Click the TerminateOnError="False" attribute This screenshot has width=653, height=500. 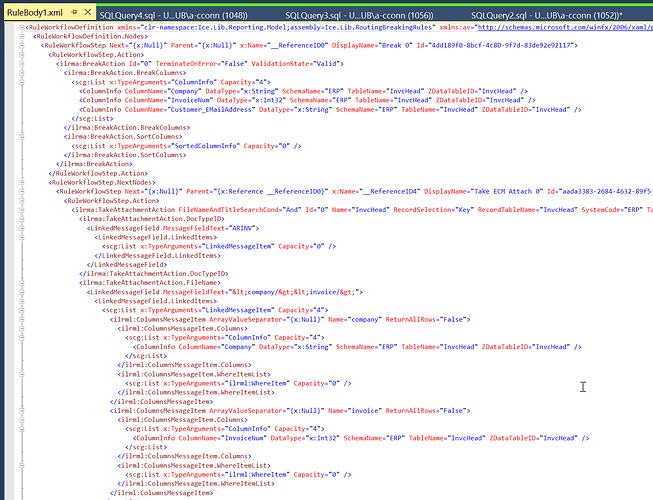[x=202, y=64]
